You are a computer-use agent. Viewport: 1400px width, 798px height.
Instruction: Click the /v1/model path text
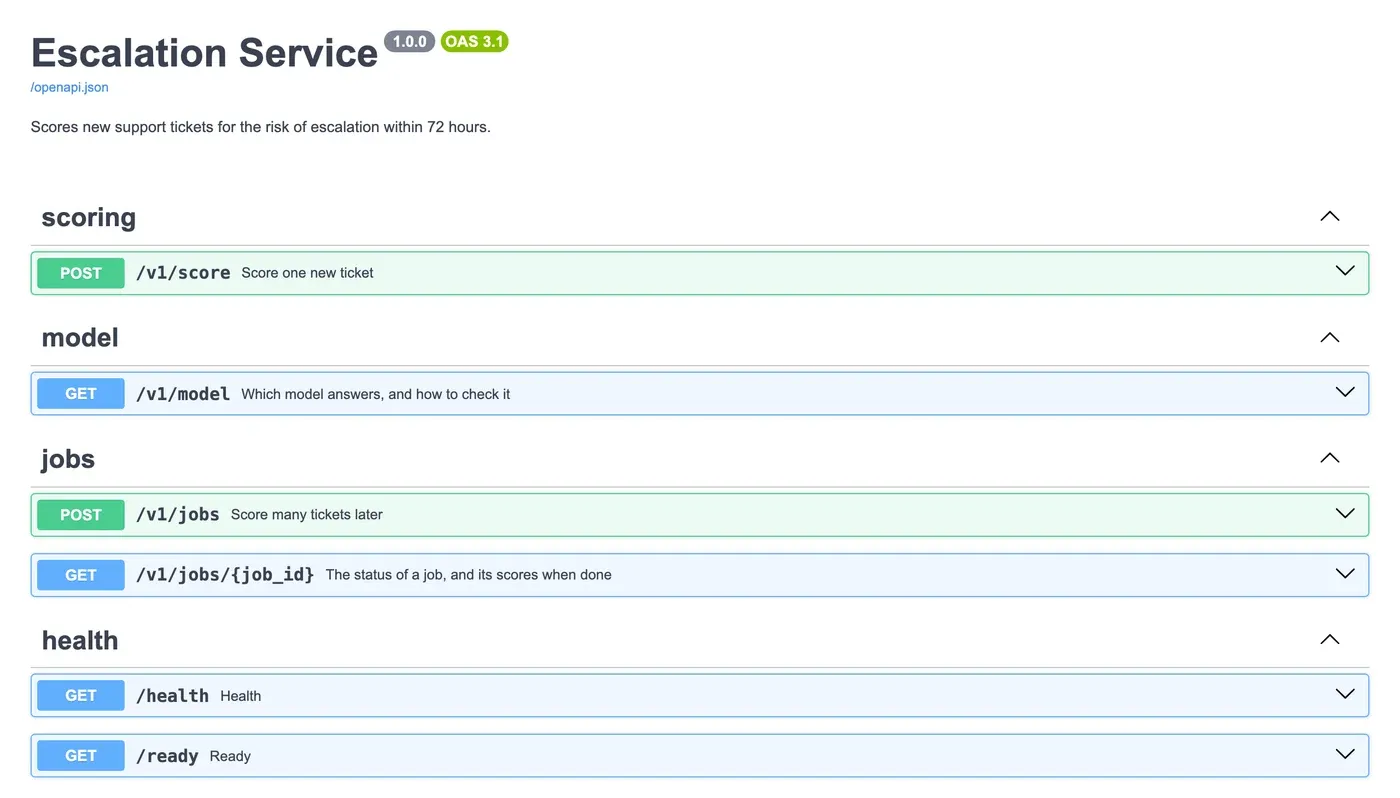pos(183,394)
